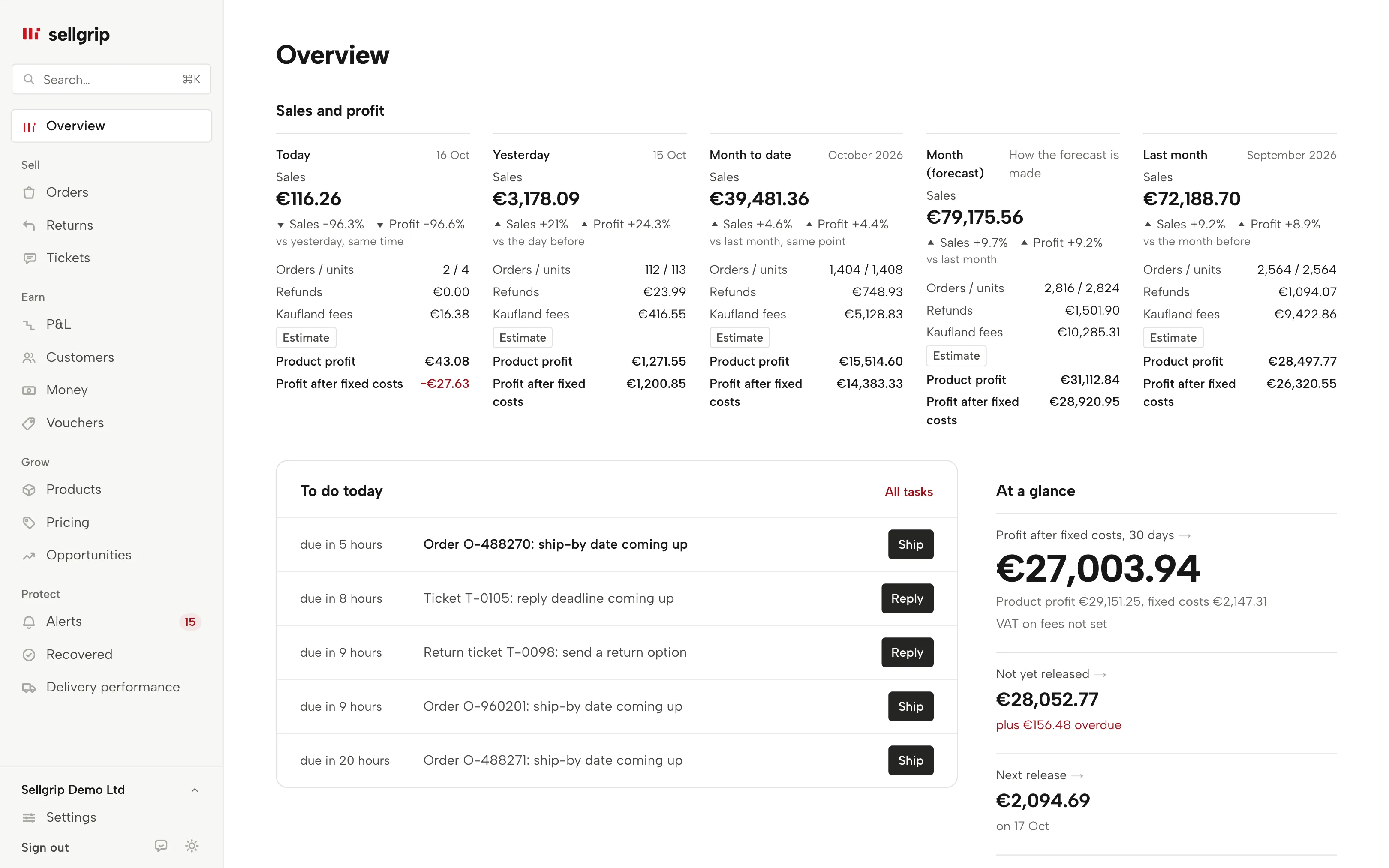
Task: Click the Alerts badge showing 15
Action: click(190, 622)
